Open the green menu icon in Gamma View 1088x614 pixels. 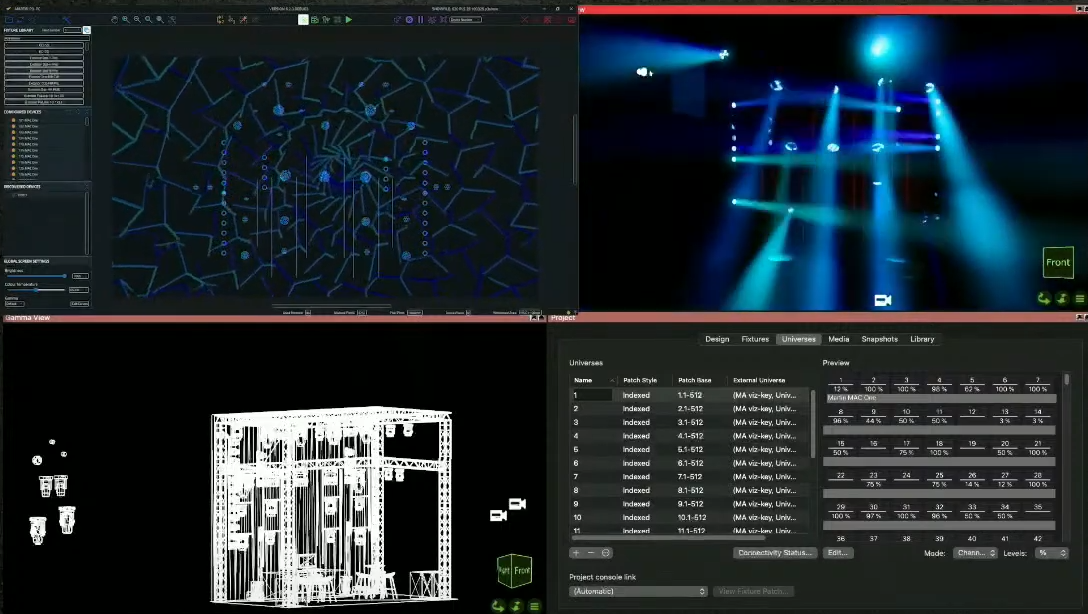pos(534,605)
